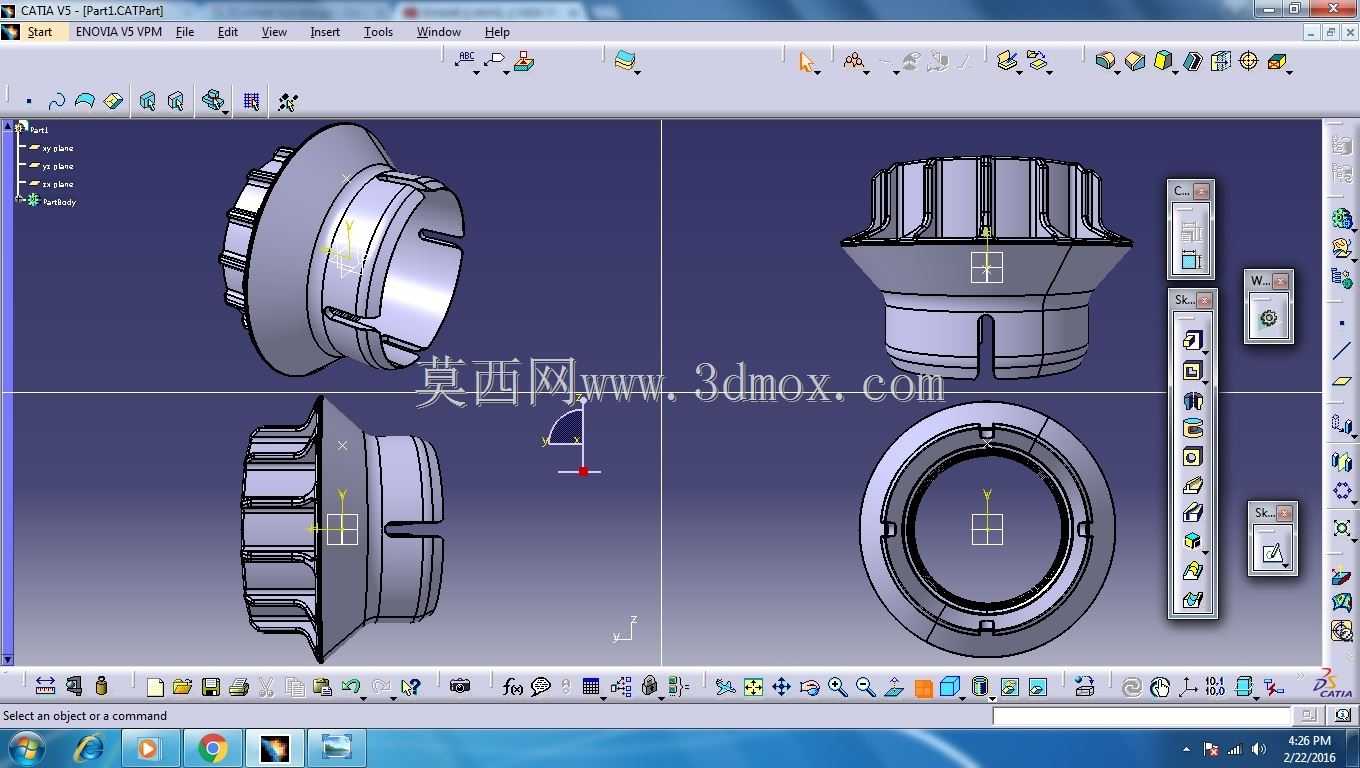Close the Sketch-Based Features floating toolbar

click(x=1204, y=300)
